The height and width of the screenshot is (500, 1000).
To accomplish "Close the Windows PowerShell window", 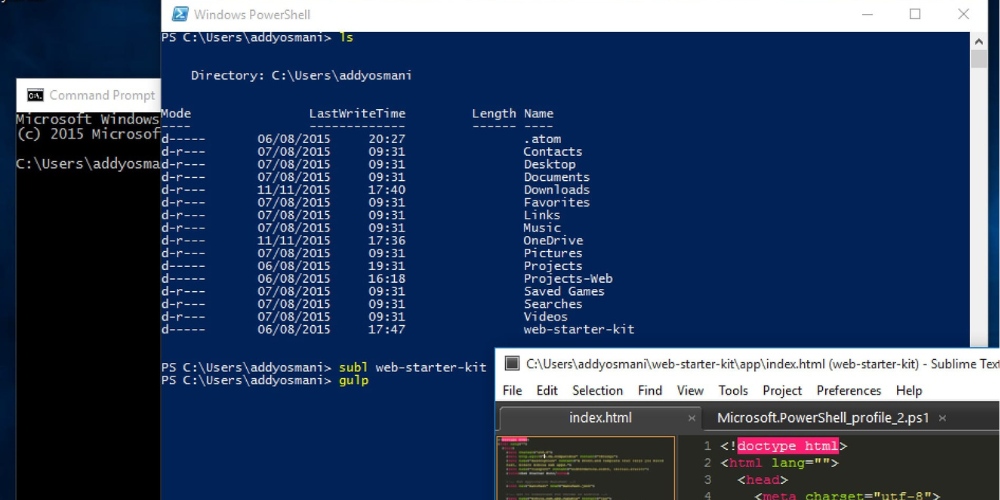I will tap(964, 14).
